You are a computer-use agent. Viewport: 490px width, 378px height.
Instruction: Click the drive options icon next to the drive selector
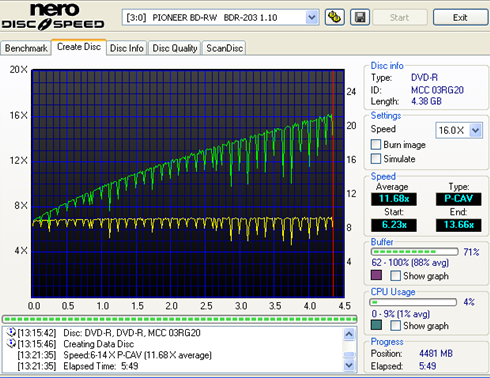335,17
